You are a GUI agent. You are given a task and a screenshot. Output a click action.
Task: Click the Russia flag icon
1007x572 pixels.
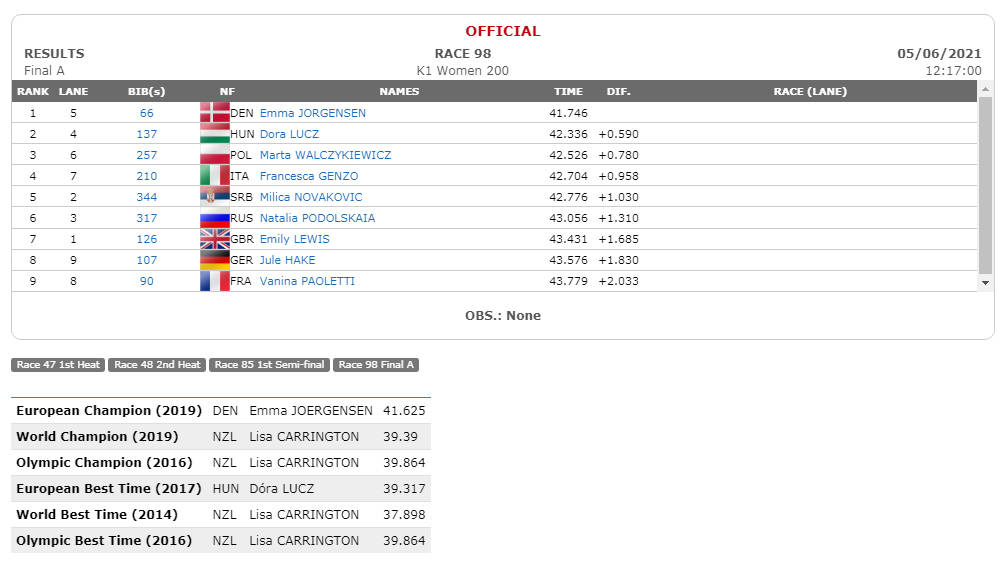click(215, 218)
